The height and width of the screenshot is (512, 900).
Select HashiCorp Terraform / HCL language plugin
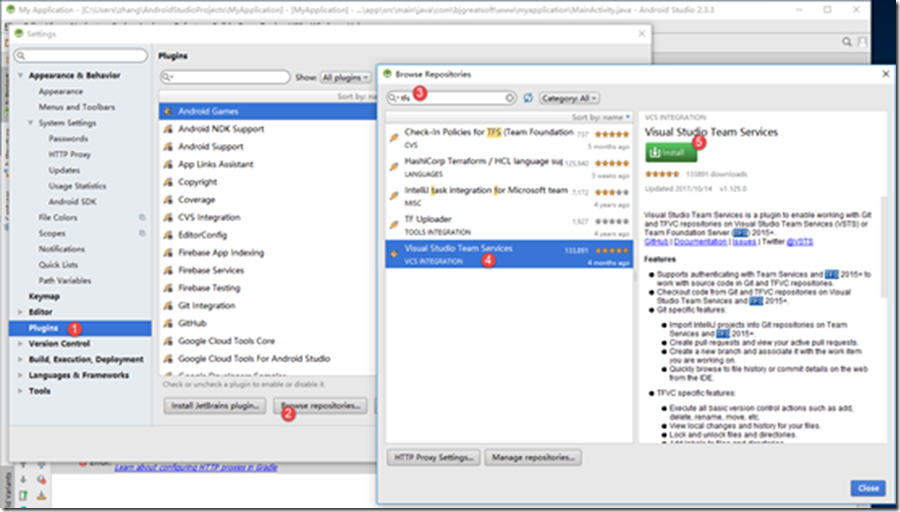[x=509, y=167]
